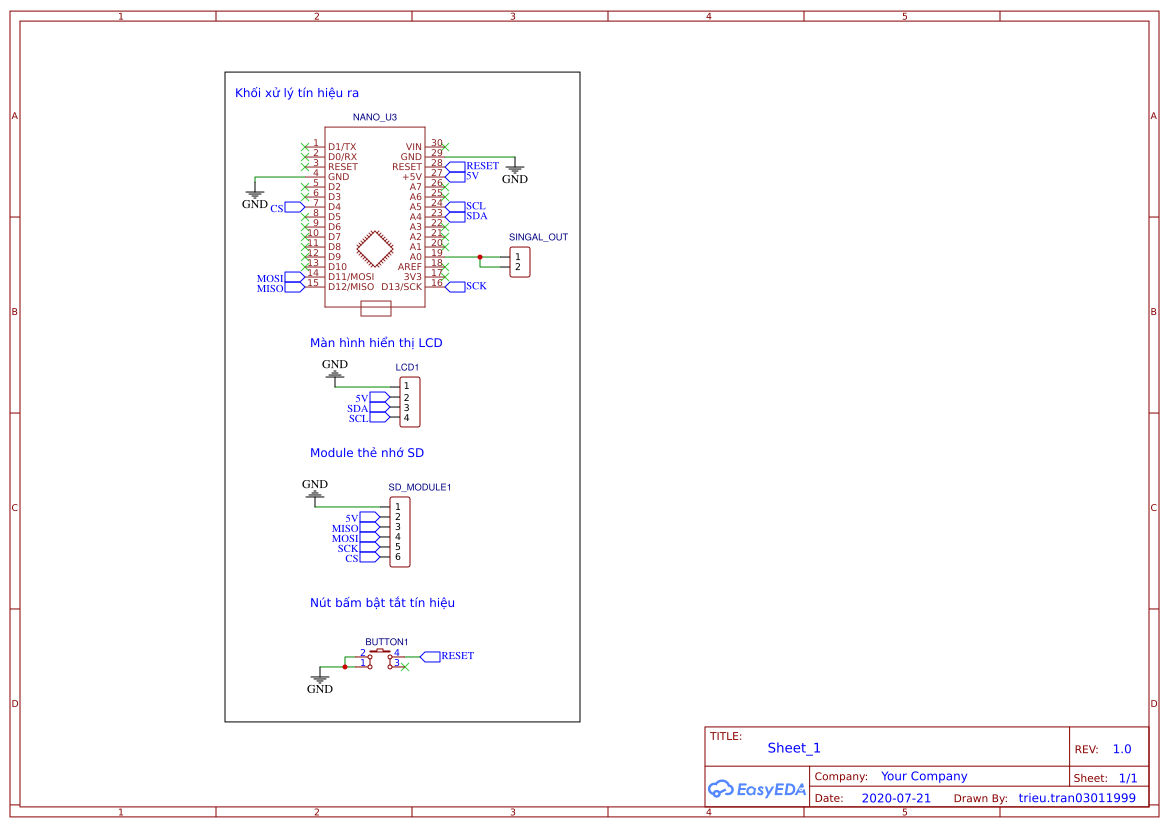Select the SINGAL_OUT two-pin connector
1169x827 pixels.
pyautogui.click(x=519, y=262)
